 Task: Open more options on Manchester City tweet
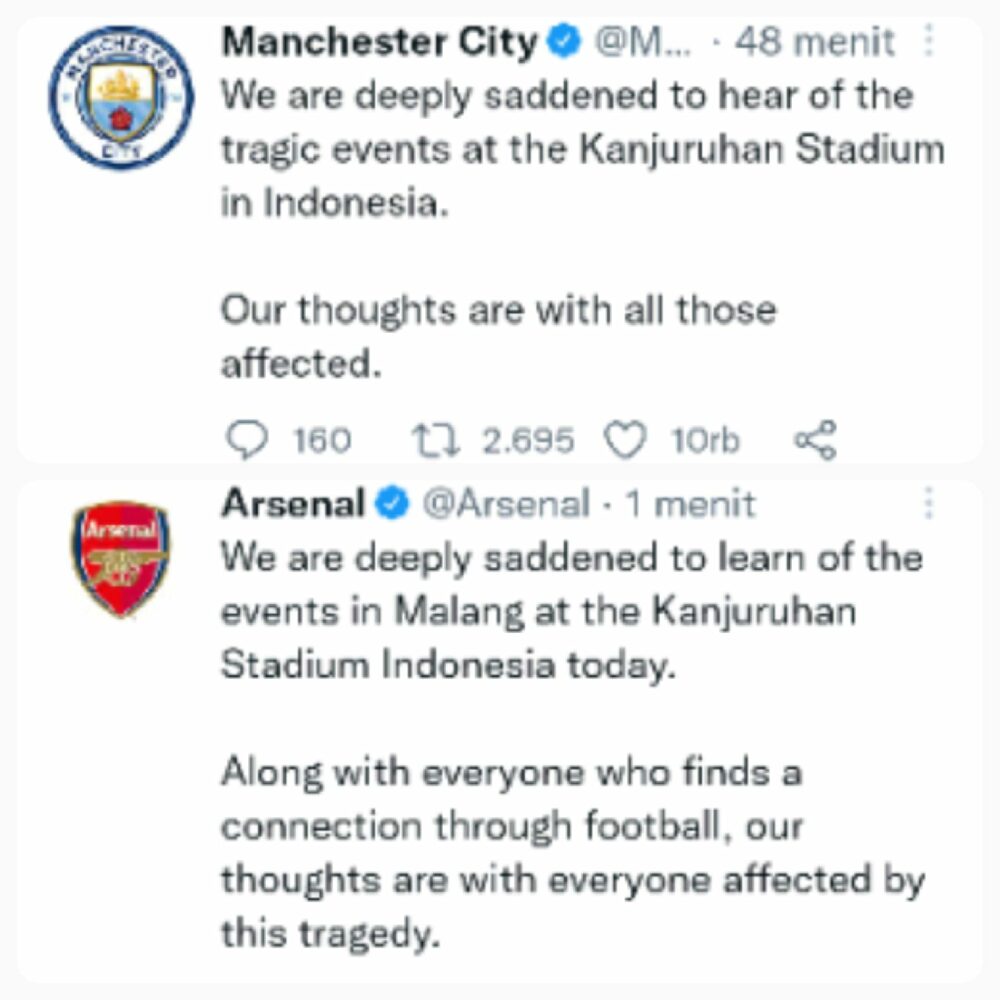coord(929,42)
